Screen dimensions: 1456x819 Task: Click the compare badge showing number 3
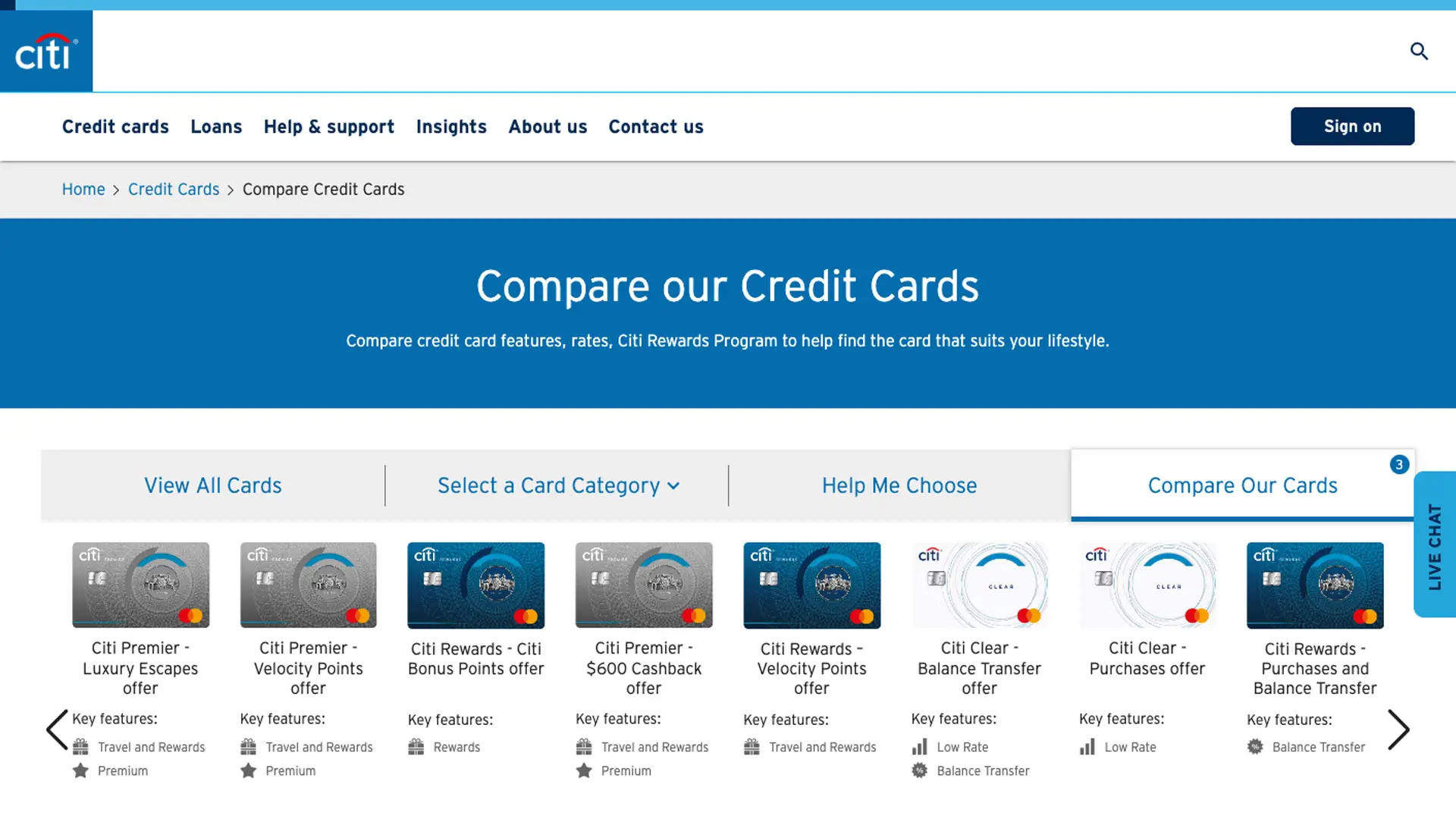tap(1399, 465)
